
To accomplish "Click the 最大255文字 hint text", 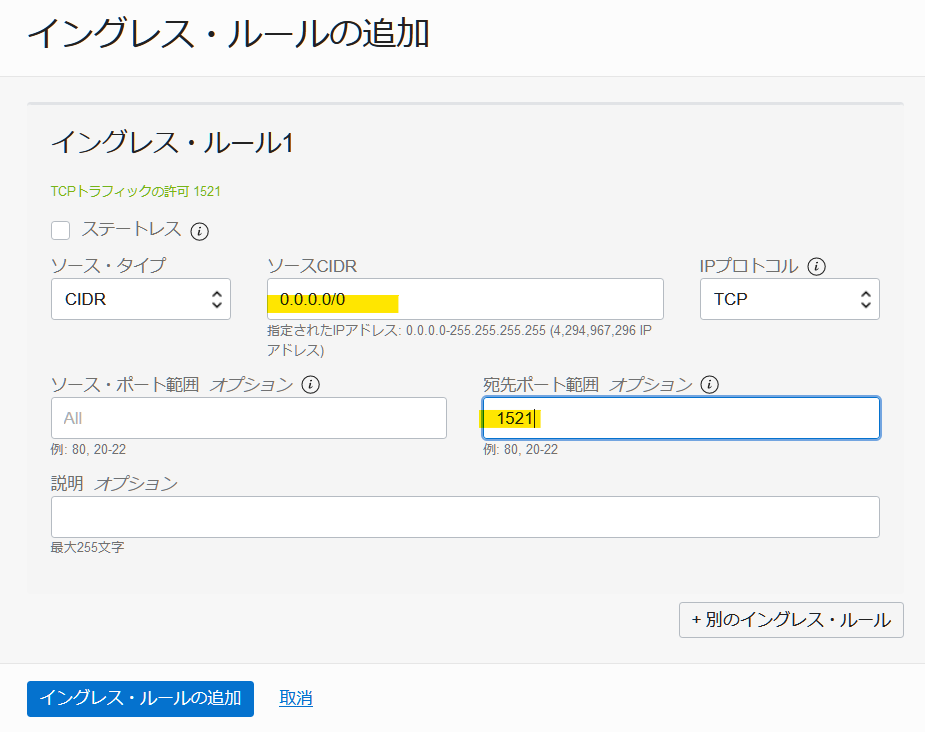I will click(87, 547).
